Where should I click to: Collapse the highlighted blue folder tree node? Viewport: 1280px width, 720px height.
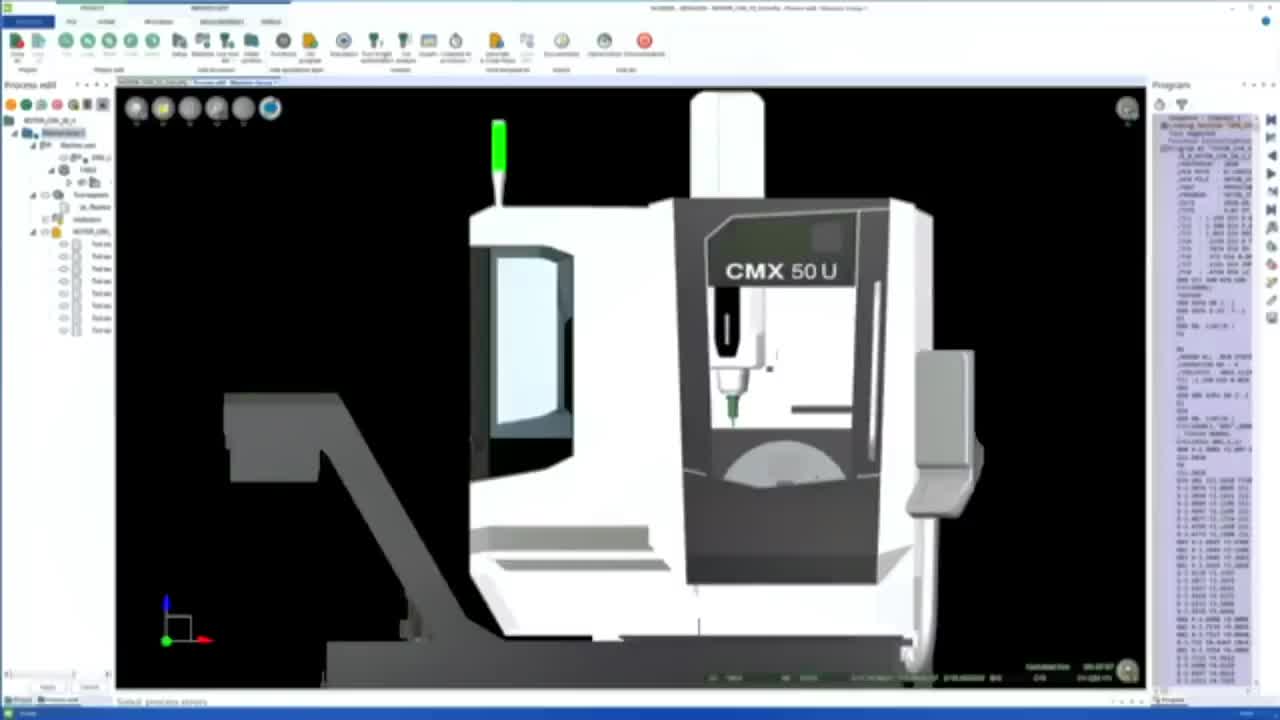tap(14, 133)
